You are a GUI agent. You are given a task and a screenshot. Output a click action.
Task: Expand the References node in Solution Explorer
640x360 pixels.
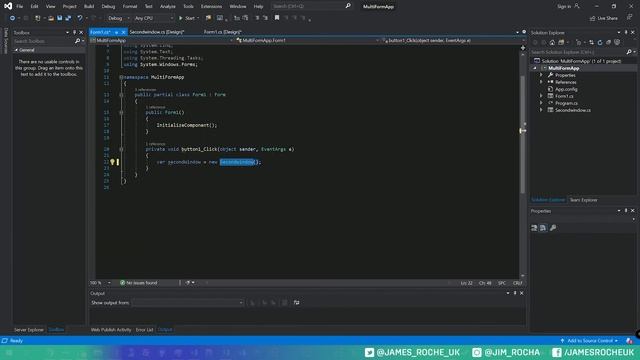pyautogui.click(x=541, y=82)
